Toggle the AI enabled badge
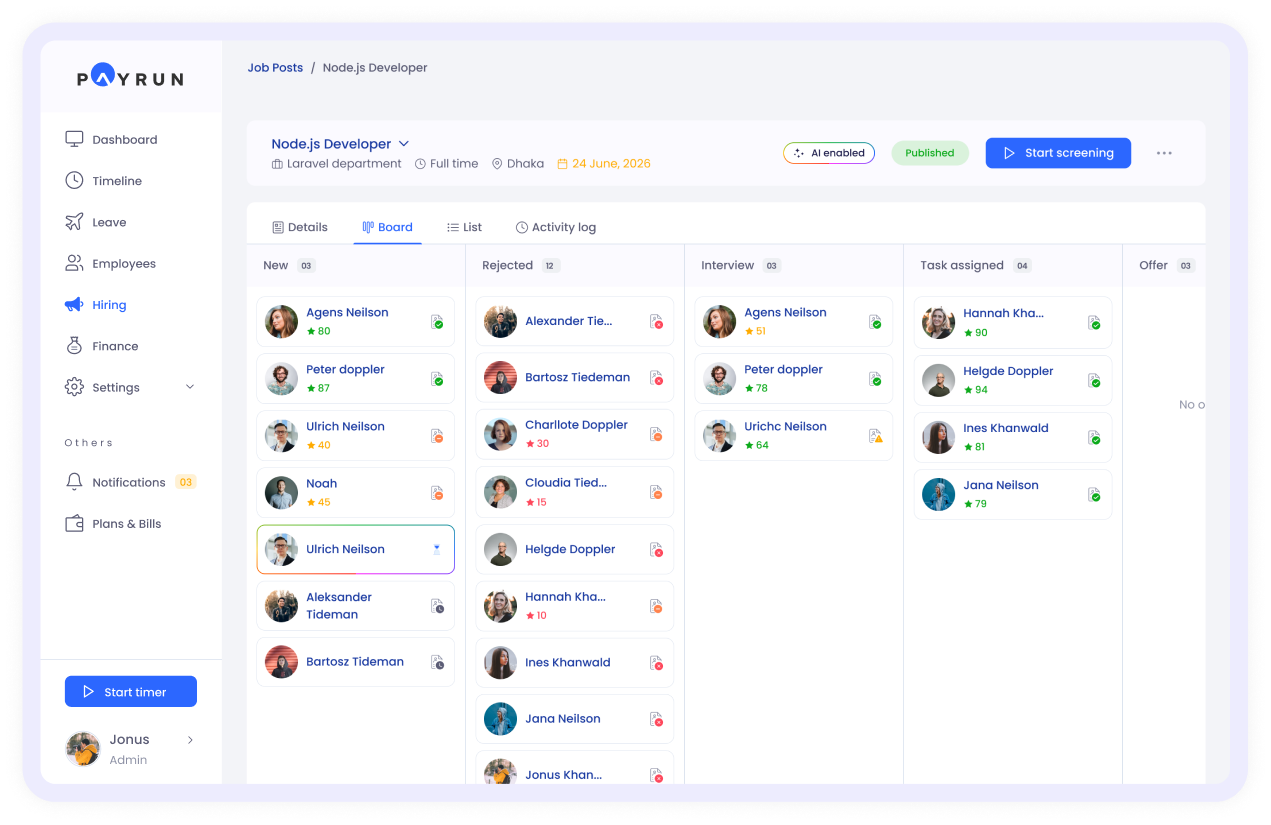 pos(828,153)
